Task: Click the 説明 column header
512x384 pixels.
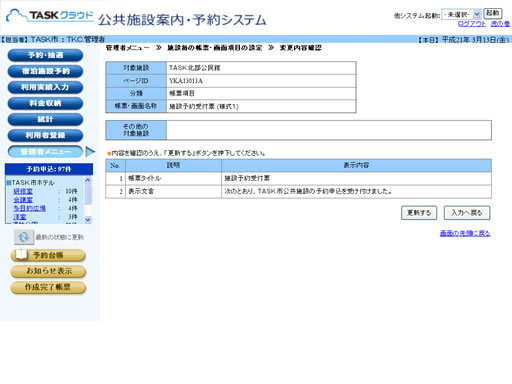Action: (x=173, y=165)
